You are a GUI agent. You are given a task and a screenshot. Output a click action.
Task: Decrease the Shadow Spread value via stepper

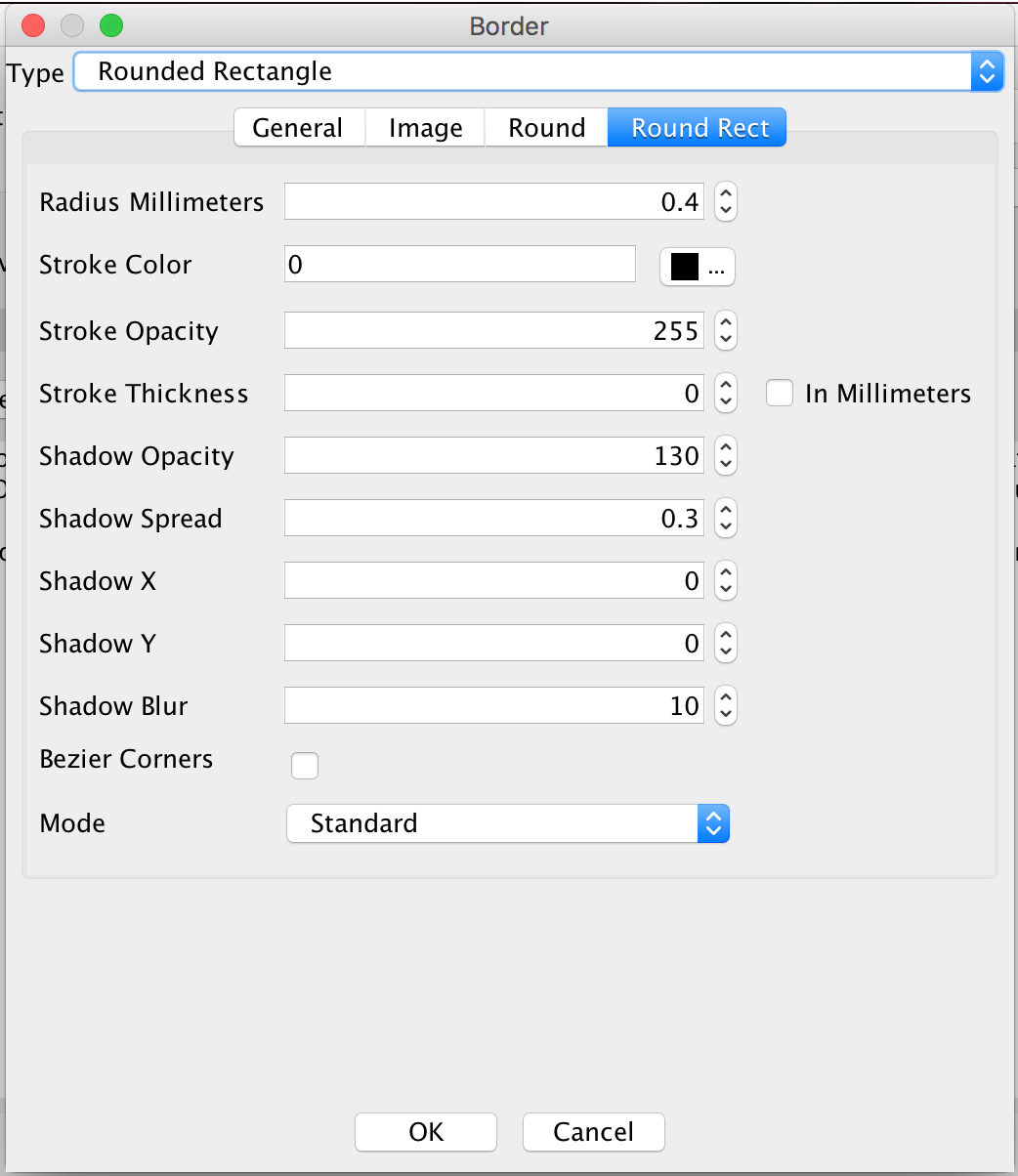pos(725,525)
